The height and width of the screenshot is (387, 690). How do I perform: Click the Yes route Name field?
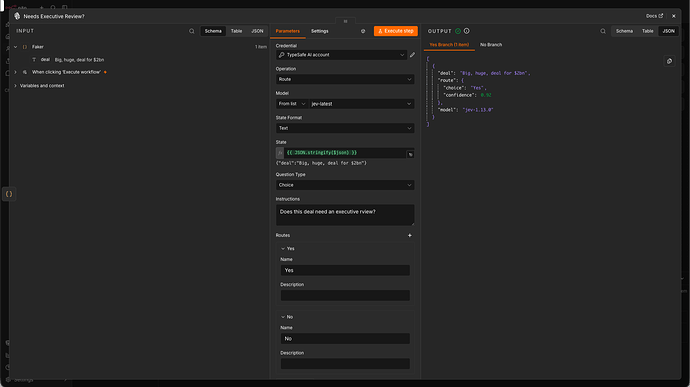pos(345,270)
